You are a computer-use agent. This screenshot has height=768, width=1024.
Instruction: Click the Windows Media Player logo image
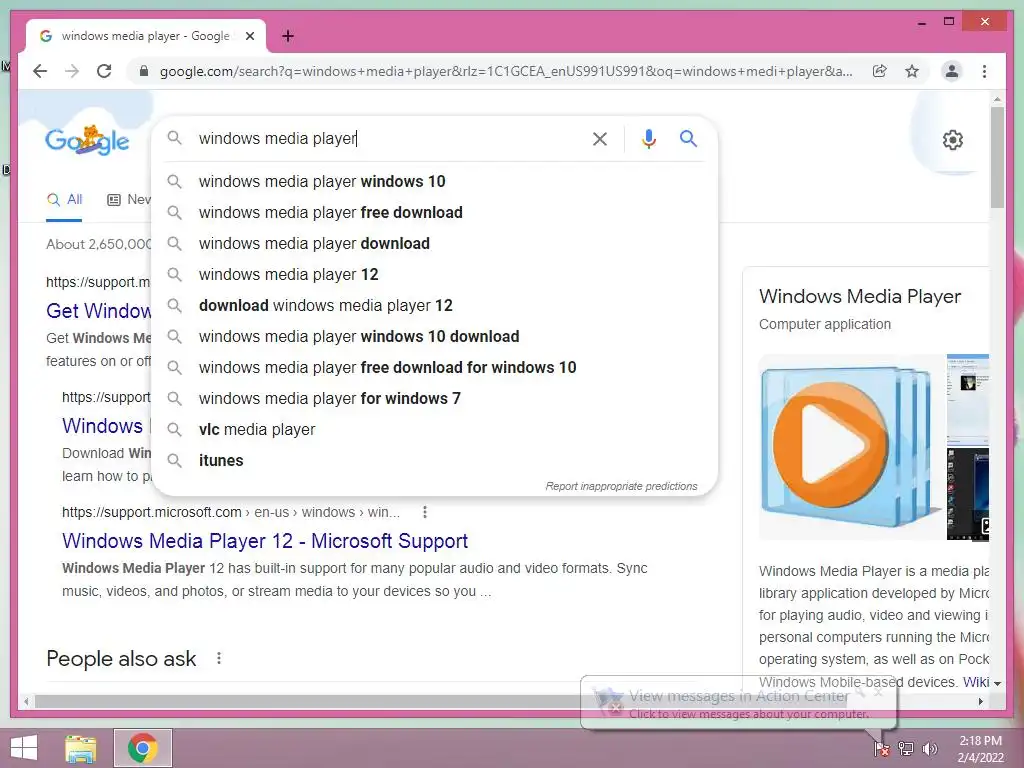pos(852,447)
